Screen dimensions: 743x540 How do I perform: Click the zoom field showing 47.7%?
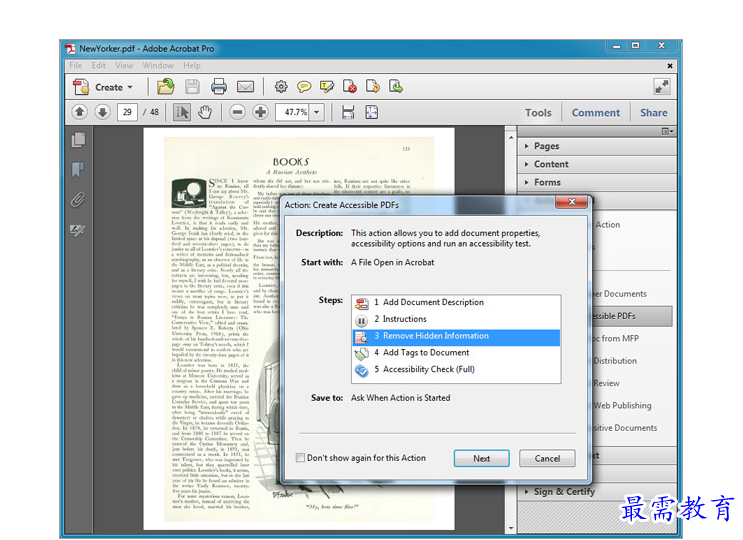click(x=293, y=112)
